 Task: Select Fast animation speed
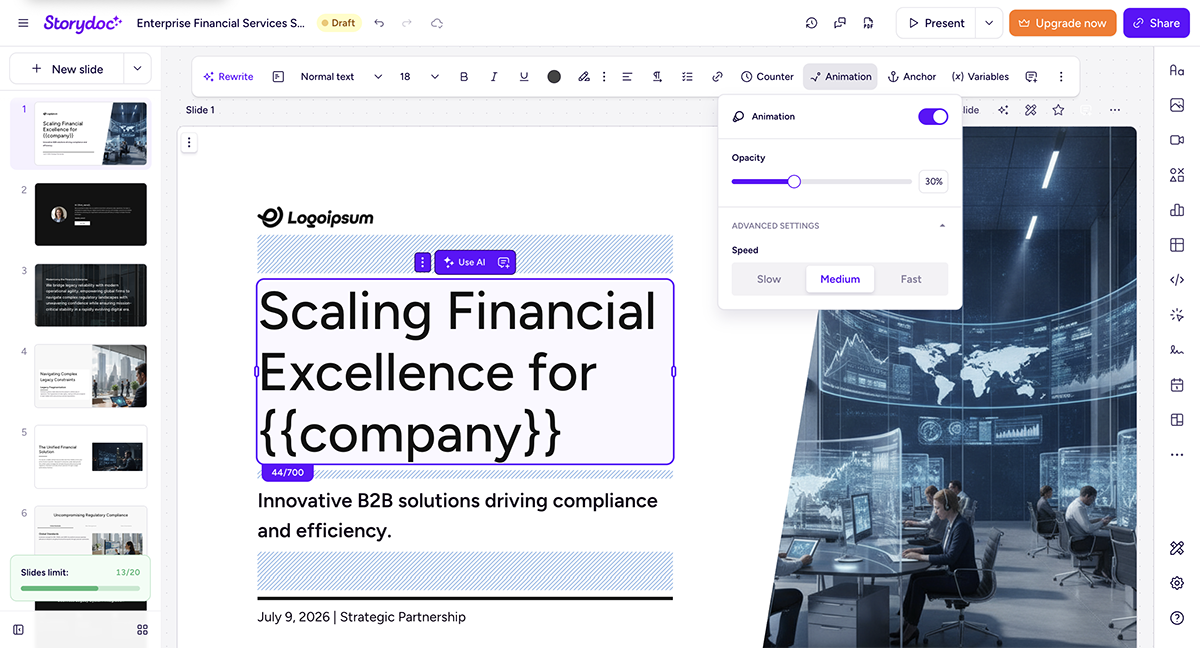pos(911,279)
